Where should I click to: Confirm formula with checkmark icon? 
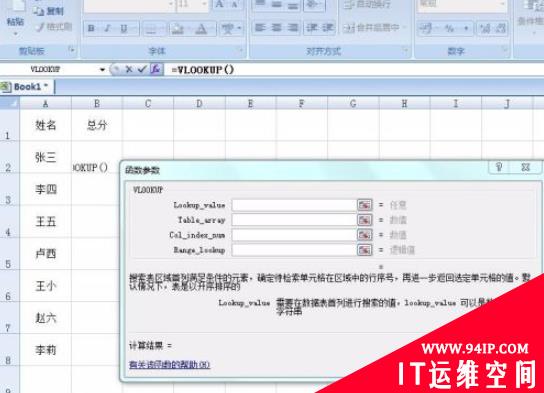(142, 69)
